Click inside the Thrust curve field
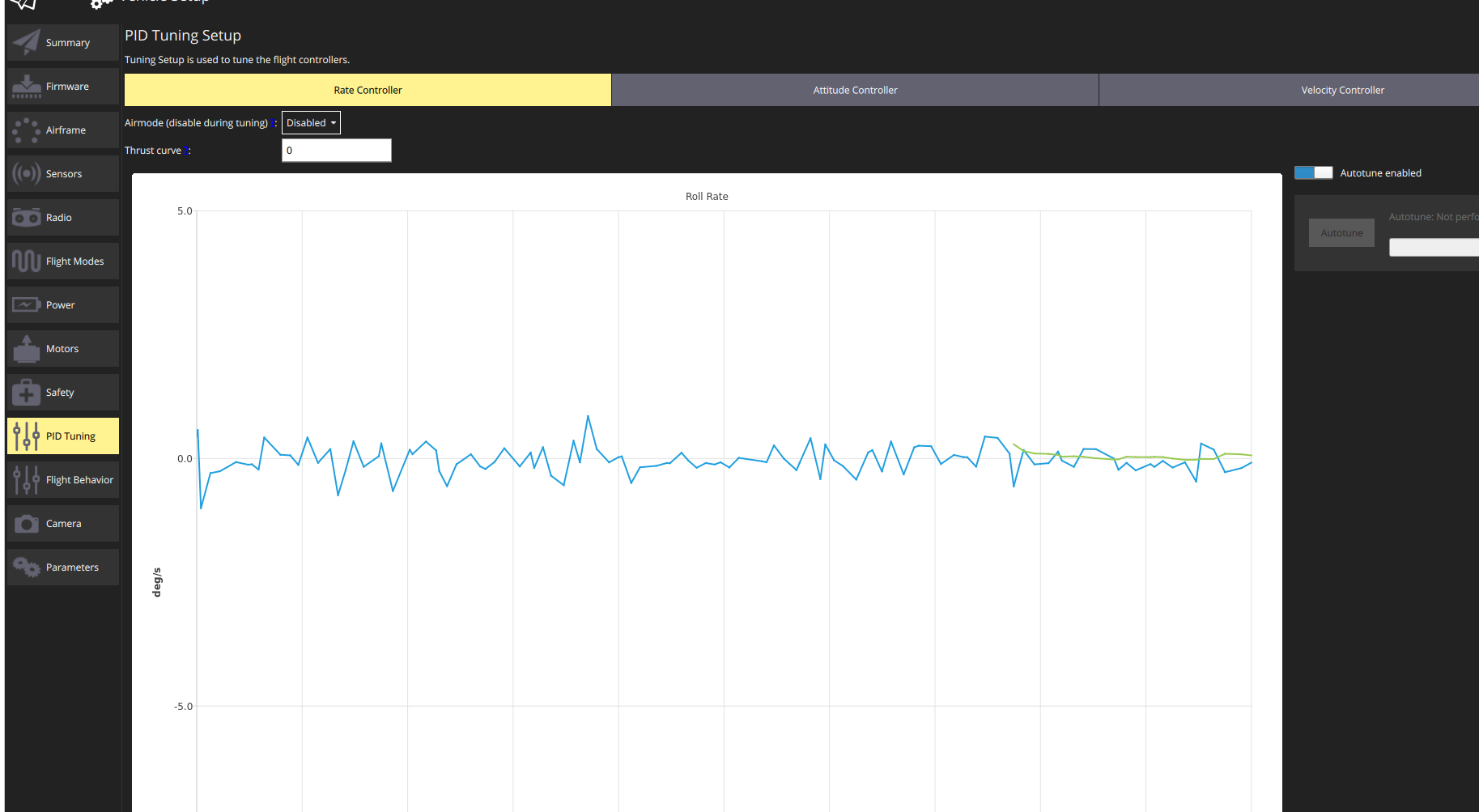 click(x=336, y=150)
